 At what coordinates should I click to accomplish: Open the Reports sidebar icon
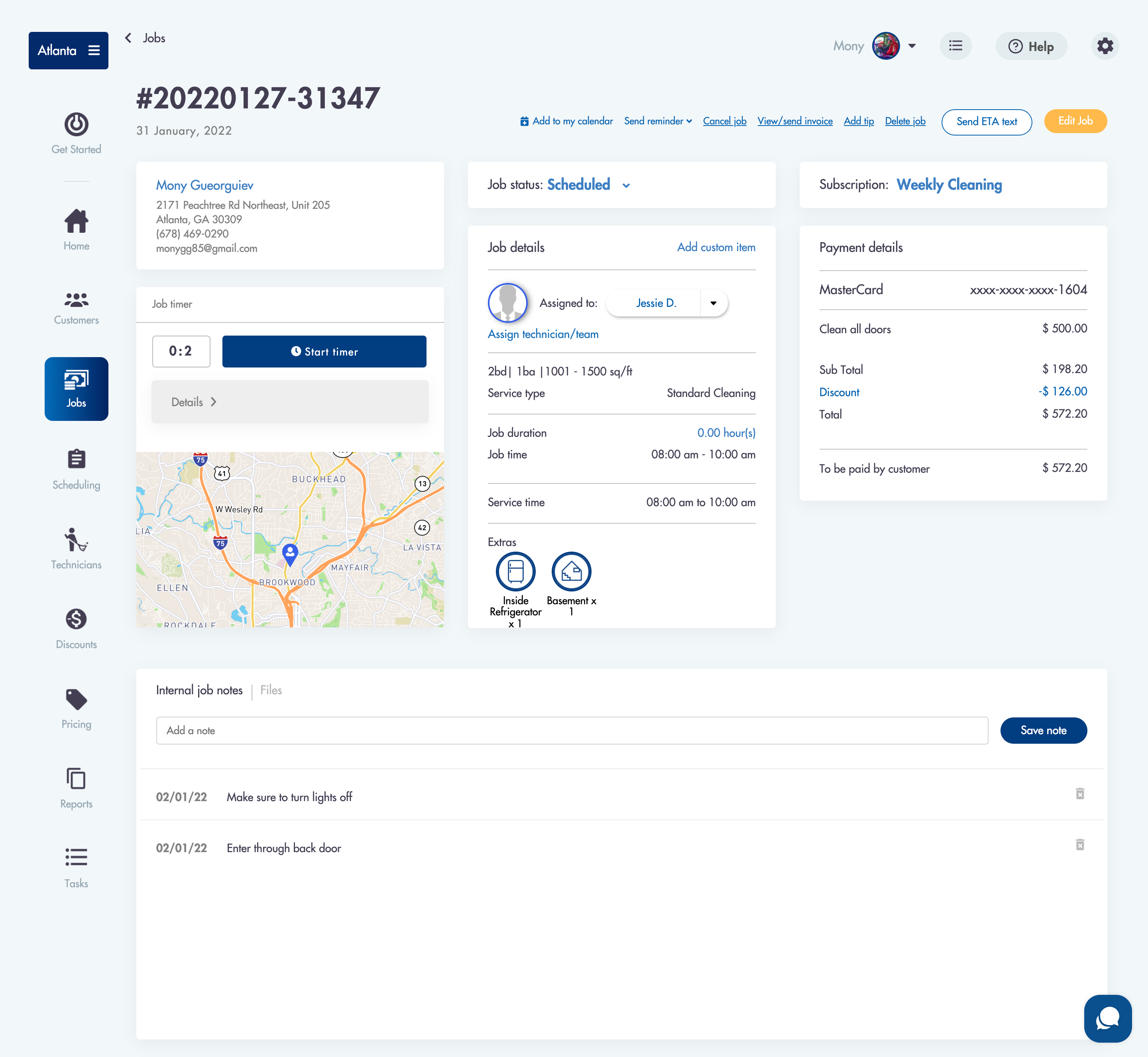coord(76,779)
